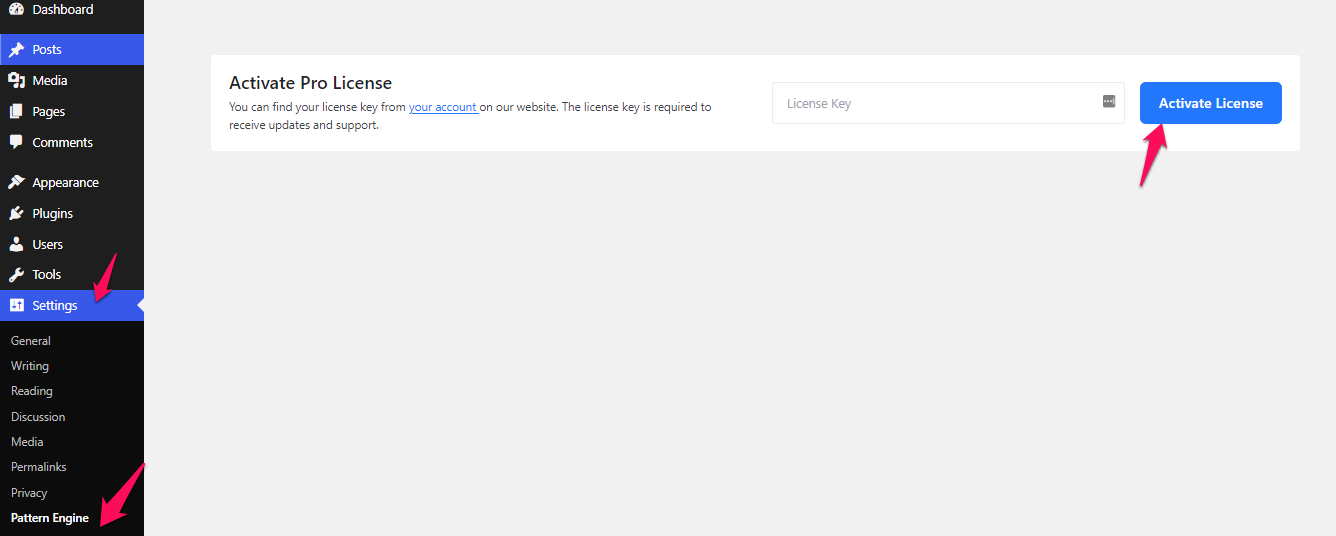Click the Dashboard gauge icon
This screenshot has width=1336, height=536.
(16, 9)
